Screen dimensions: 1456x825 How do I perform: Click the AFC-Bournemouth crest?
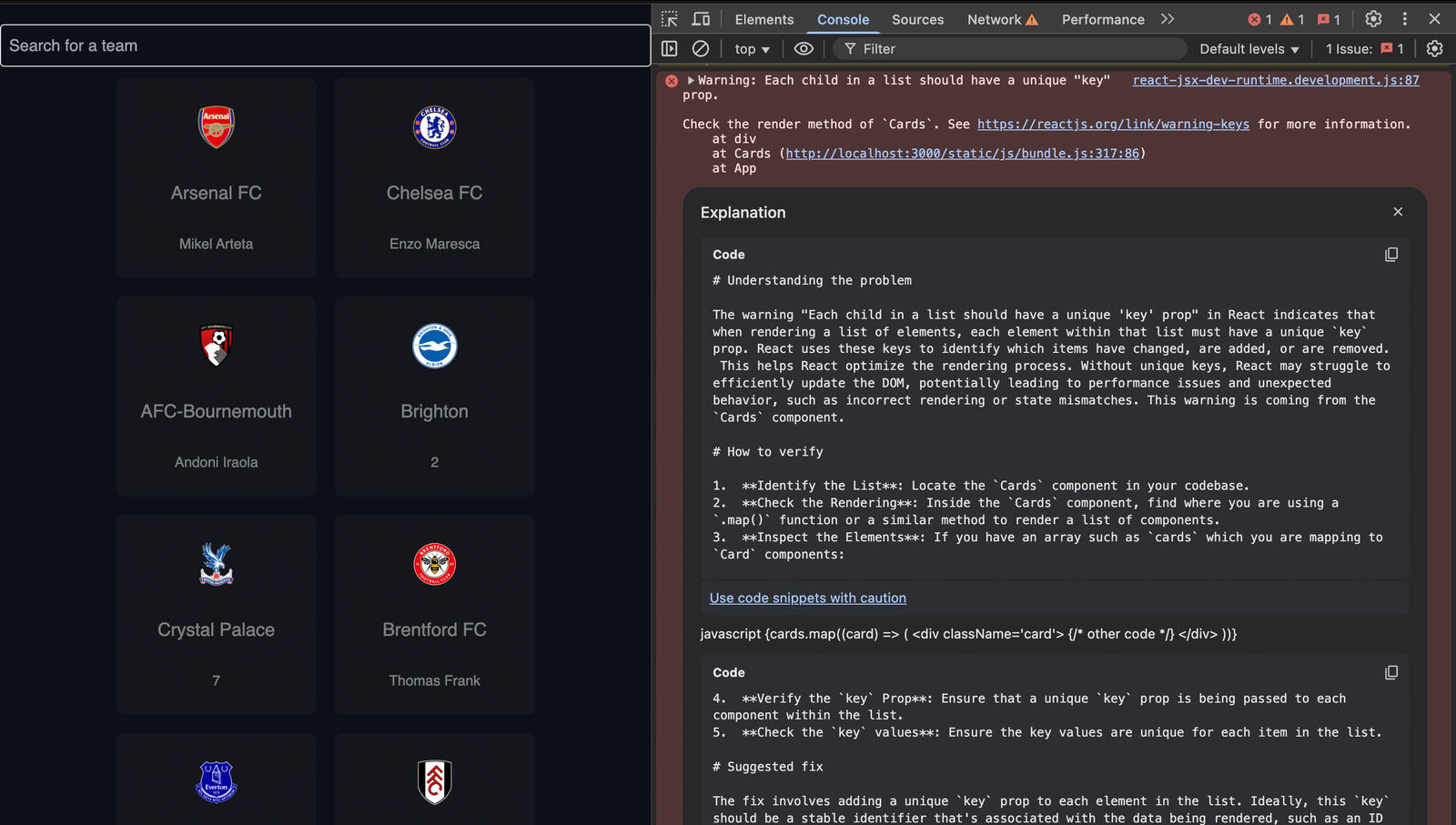click(217, 346)
